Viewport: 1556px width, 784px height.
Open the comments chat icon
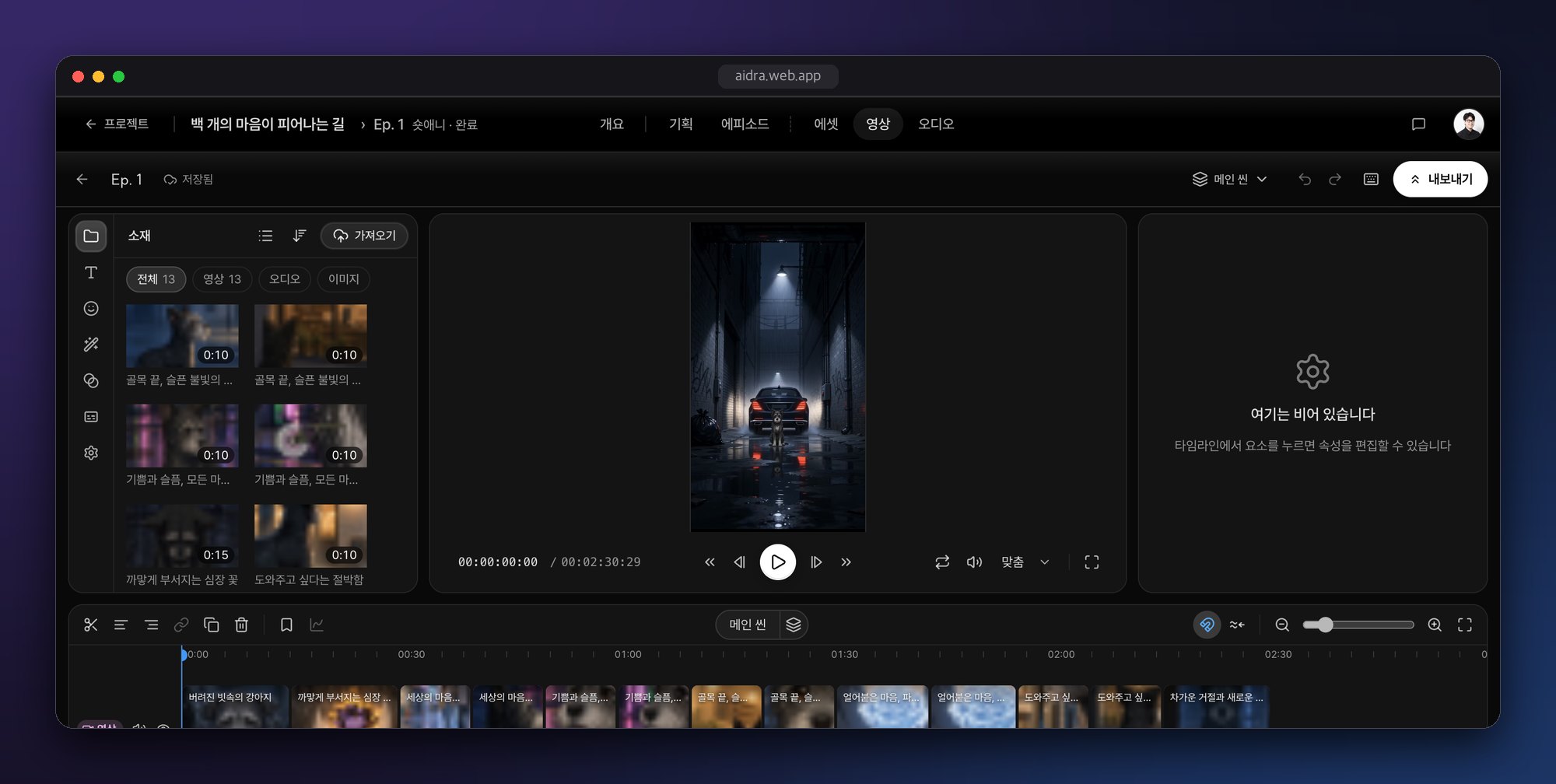1418,124
